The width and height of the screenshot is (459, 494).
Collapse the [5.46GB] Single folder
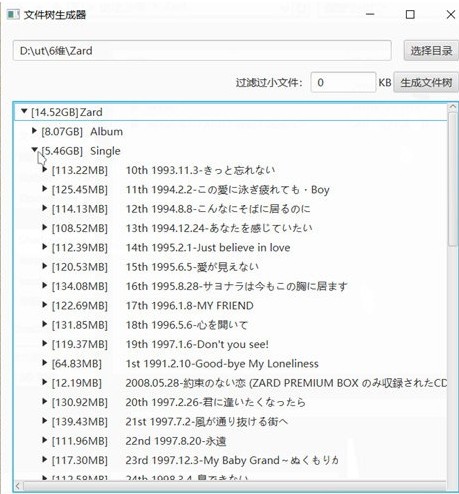[x=35, y=150]
